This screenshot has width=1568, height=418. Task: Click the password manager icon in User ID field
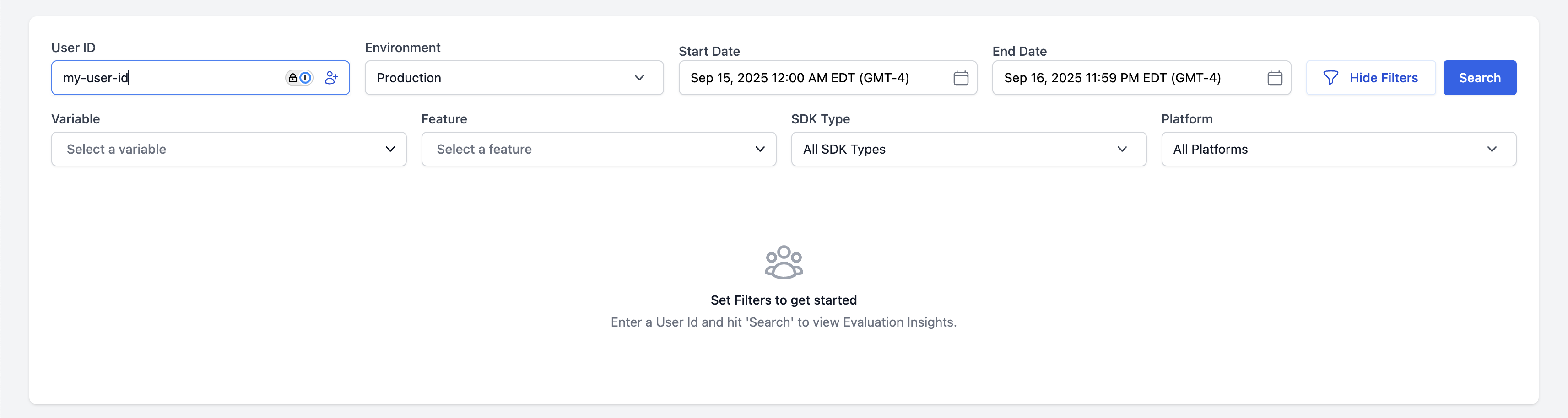(x=299, y=78)
